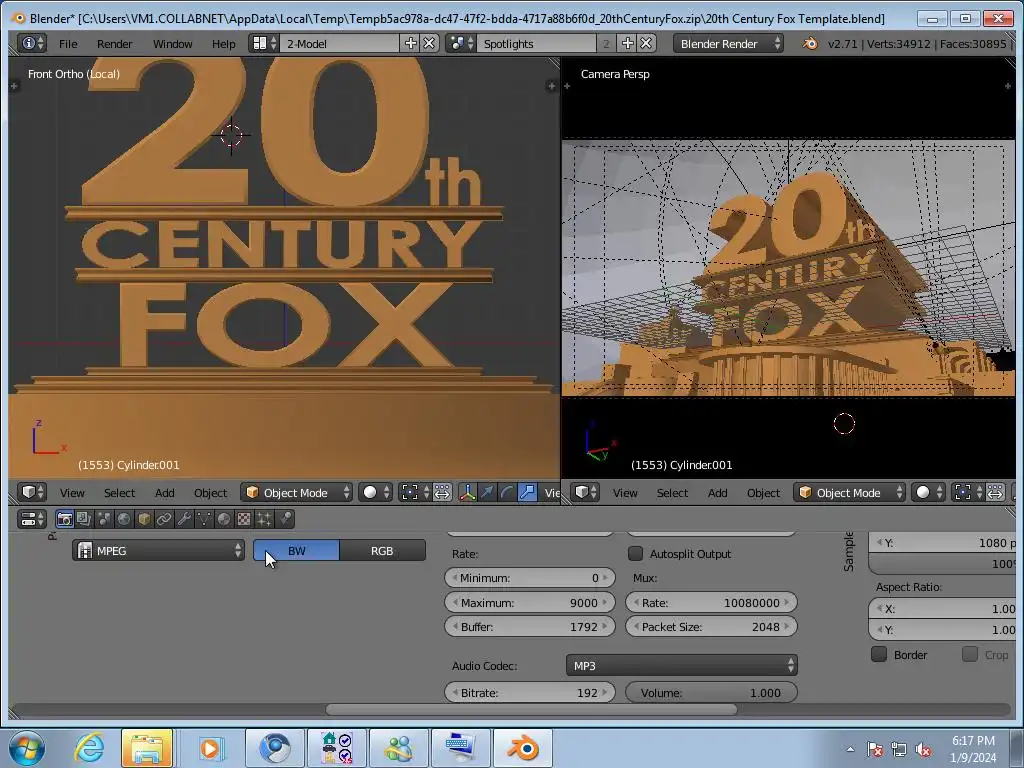This screenshot has width=1024, height=768.
Task: Select the translate manipulator arrow icon
Action: pyautogui.click(x=487, y=492)
